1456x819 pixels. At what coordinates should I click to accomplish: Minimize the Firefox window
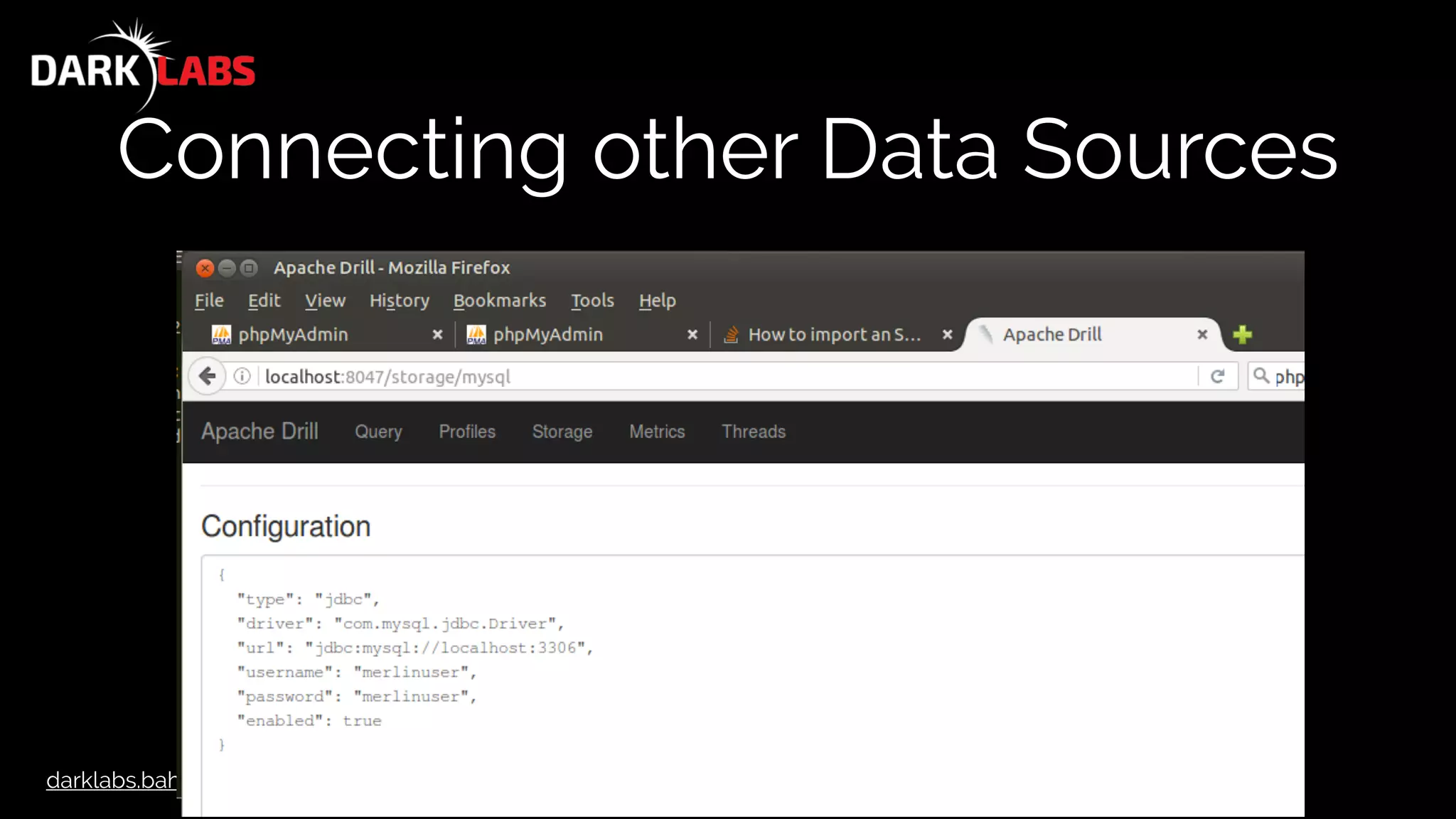[x=227, y=268]
